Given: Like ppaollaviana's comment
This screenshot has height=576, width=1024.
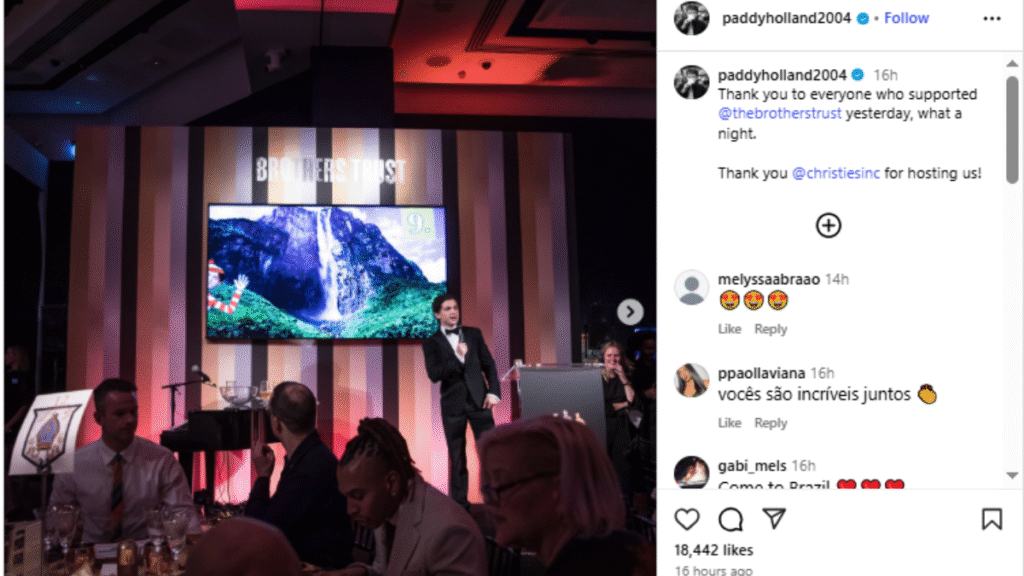Looking at the screenshot, I should pyautogui.click(x=729, y=423).
